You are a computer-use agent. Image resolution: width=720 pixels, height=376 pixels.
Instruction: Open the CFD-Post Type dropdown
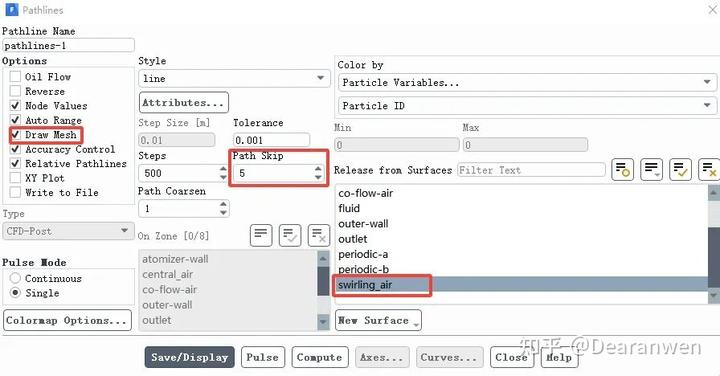(68, 231)
